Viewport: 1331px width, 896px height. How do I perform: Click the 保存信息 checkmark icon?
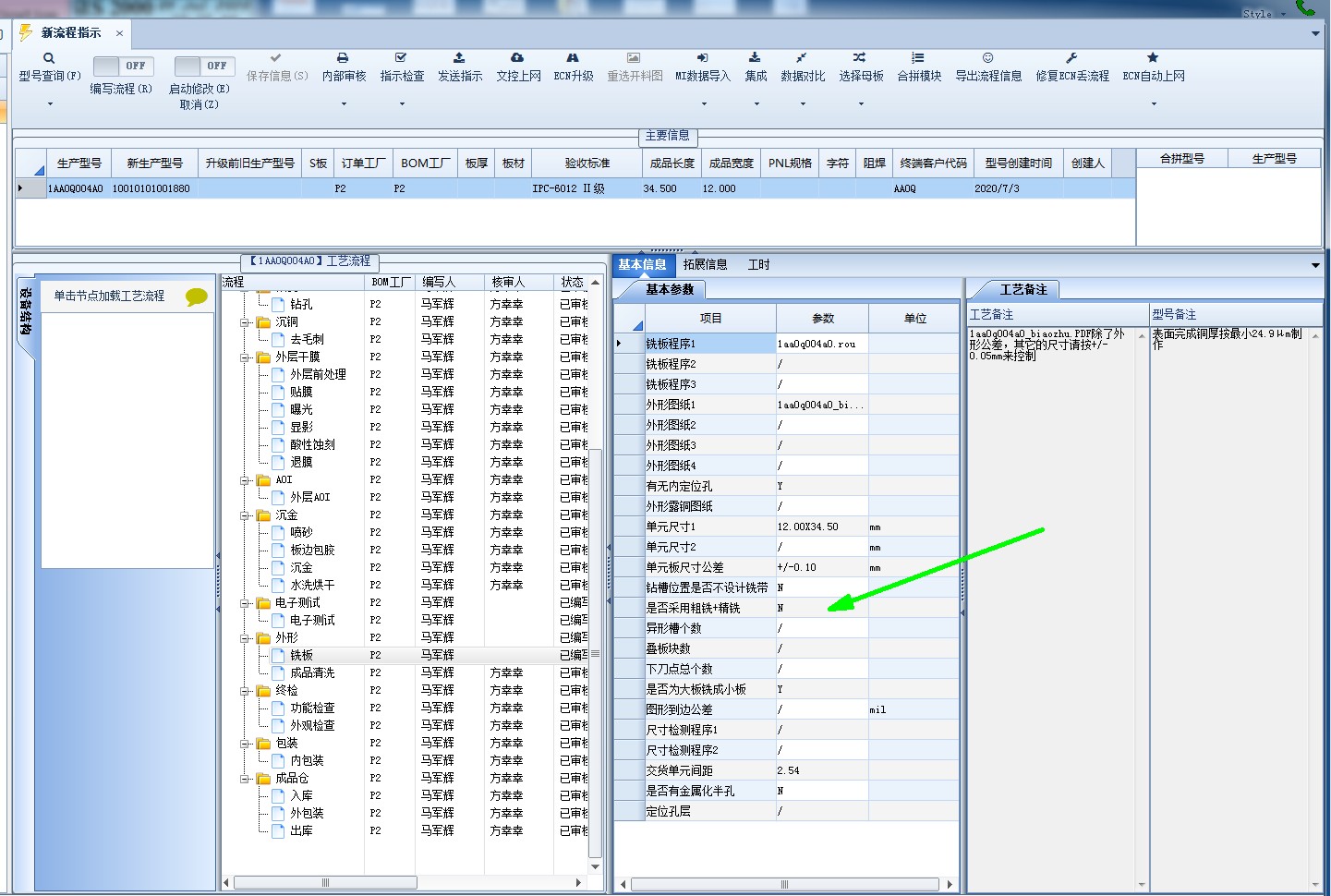pos(276,58)
